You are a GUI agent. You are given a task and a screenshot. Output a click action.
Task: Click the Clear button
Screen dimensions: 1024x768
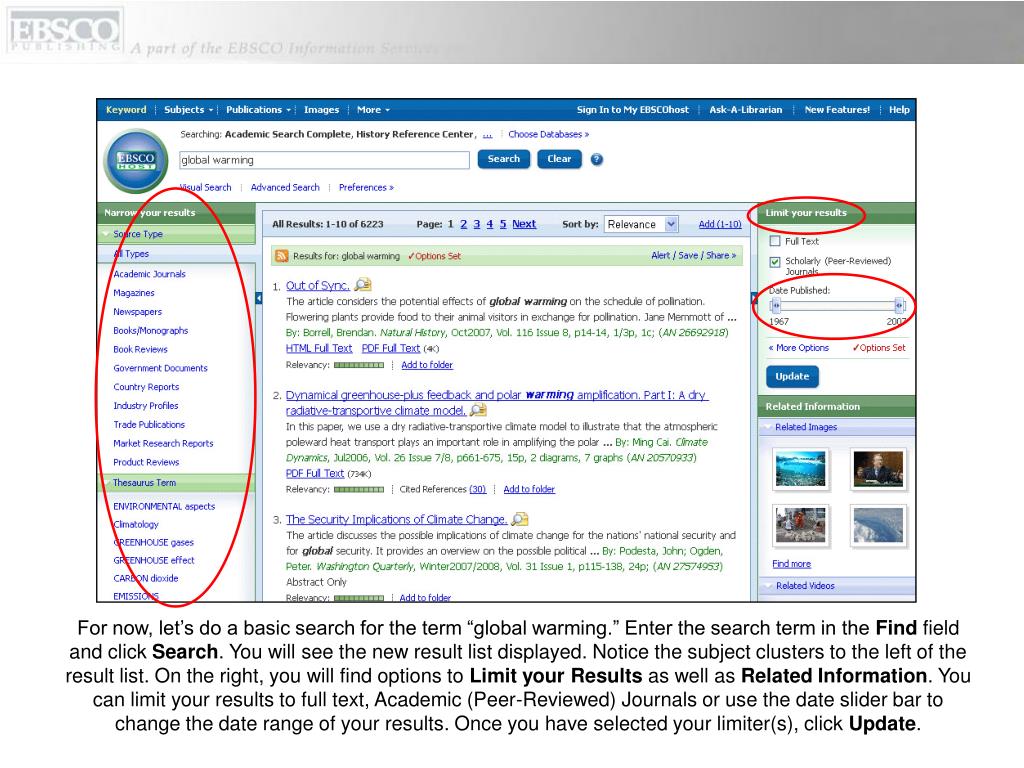pos(559,159)
